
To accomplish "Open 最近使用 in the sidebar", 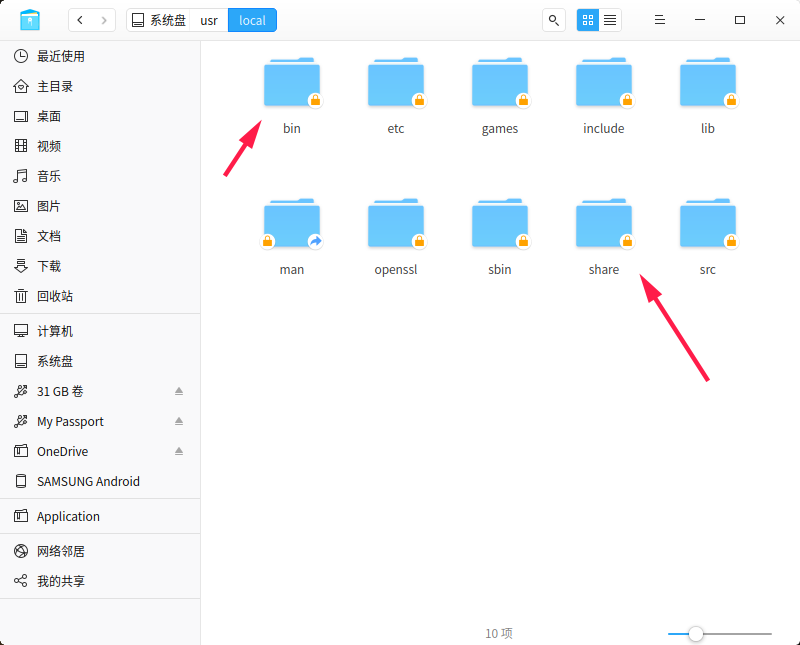I will click(x=100, y=56).
